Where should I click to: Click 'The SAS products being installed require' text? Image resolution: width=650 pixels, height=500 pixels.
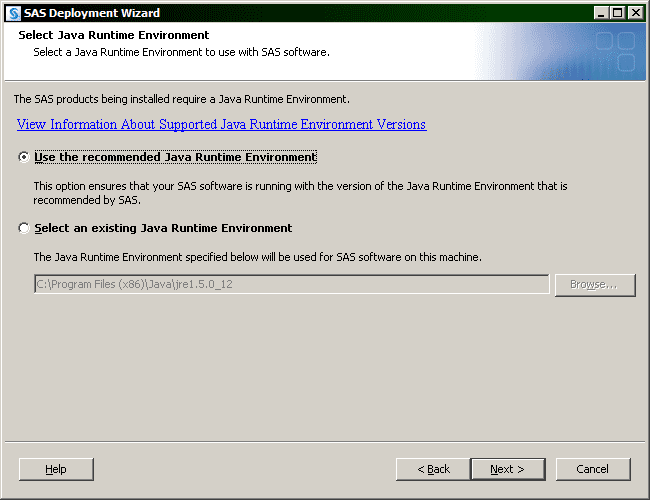182,99
